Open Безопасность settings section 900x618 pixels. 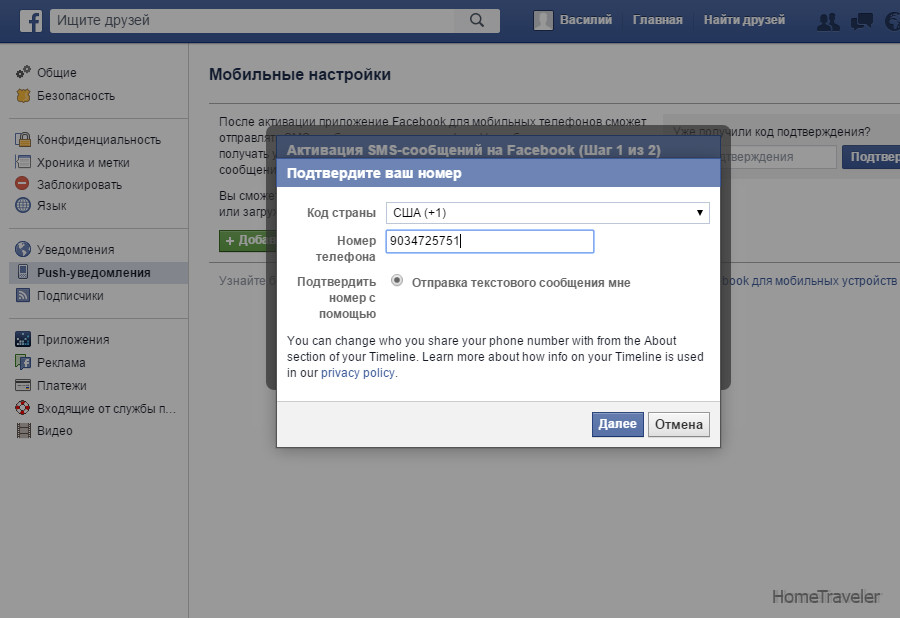click(76, 96)
